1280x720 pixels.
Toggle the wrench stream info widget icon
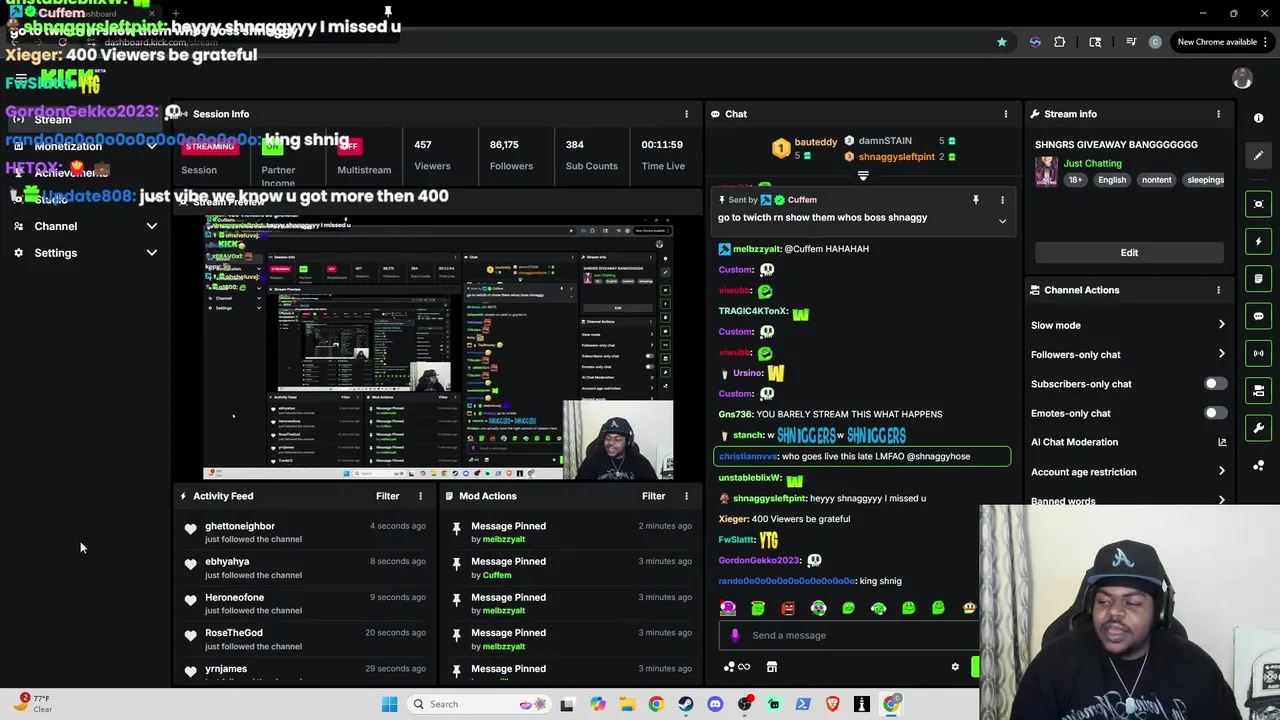tap(1258, 428)
